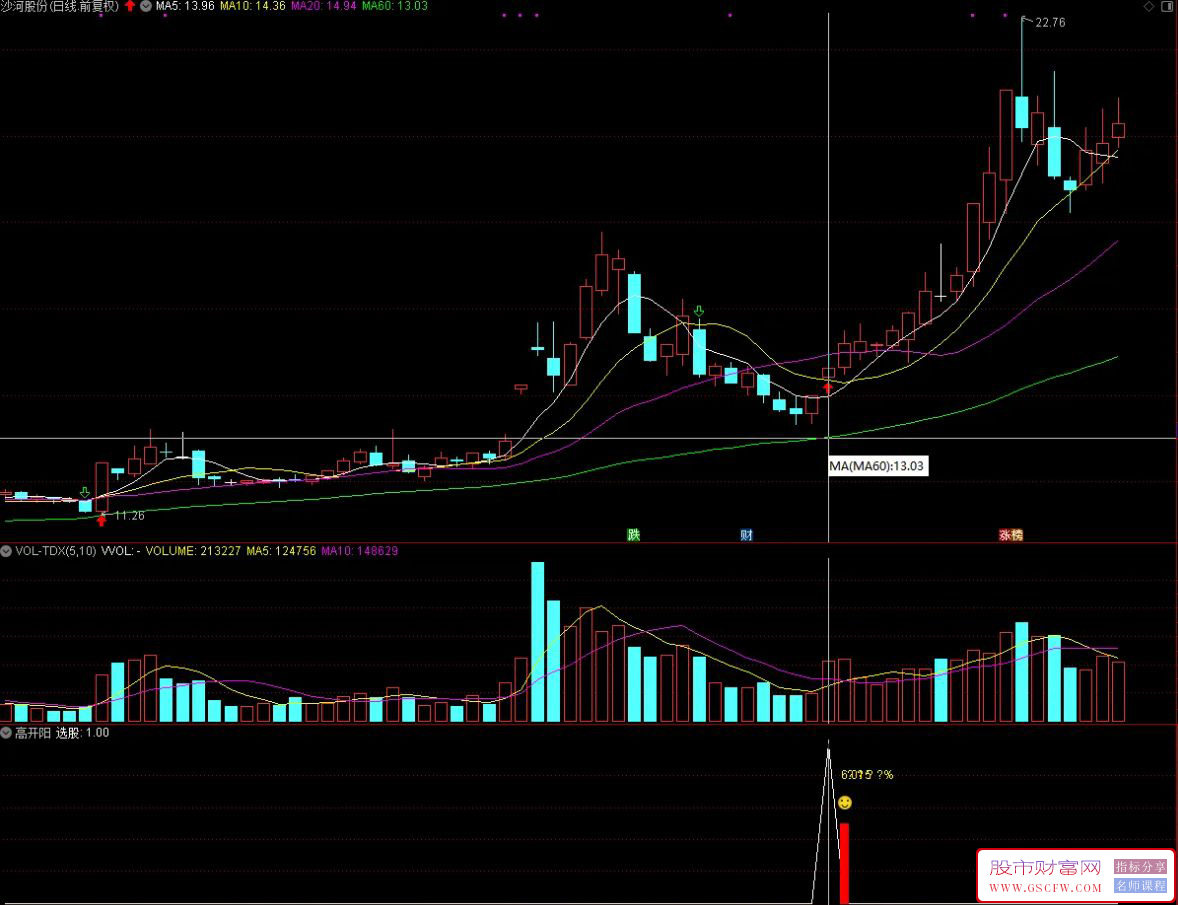Click the 选股: 1.00 readout

83,733
